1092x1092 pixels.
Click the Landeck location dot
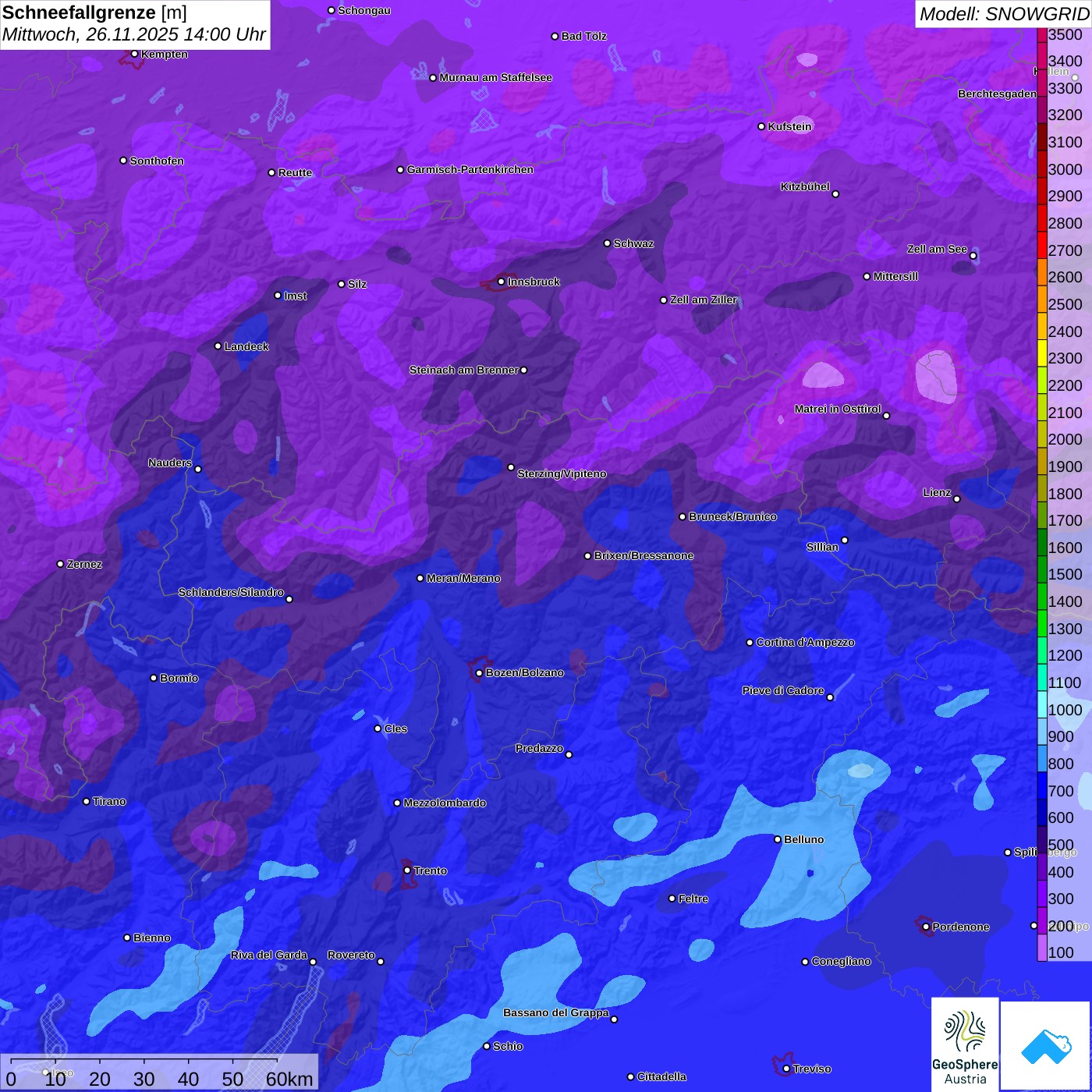[x=218, y=346]
